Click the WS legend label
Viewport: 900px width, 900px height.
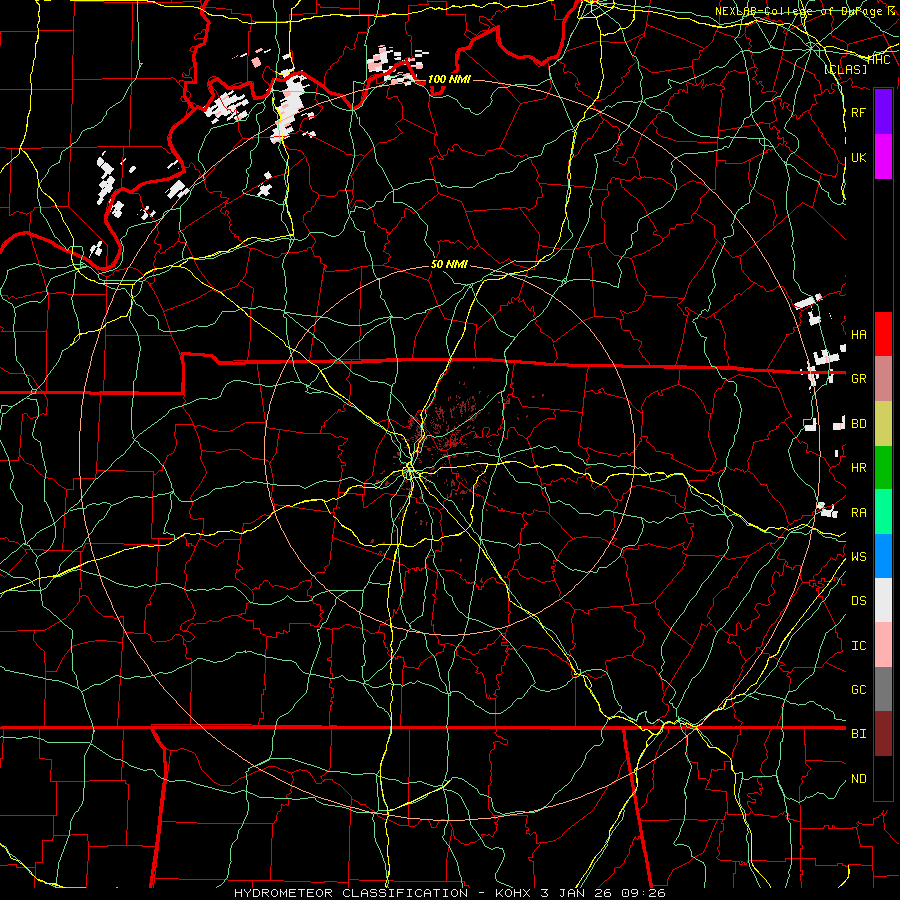click(859, 557)
